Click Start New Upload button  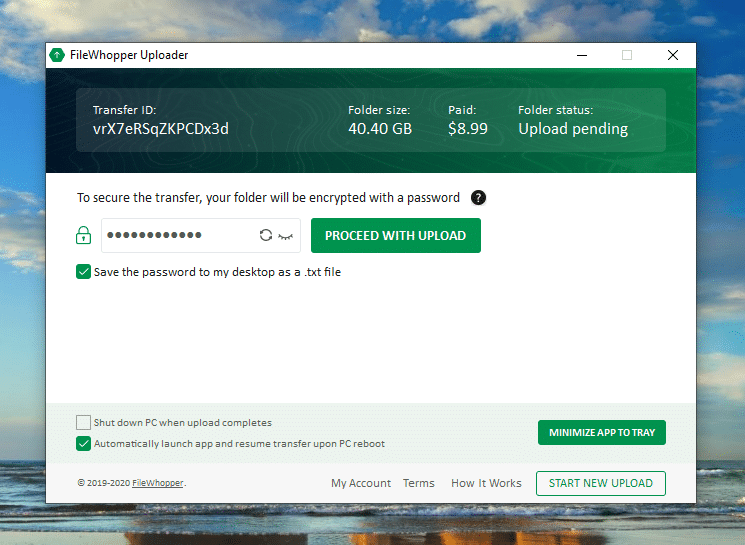[x=601, y=483]
